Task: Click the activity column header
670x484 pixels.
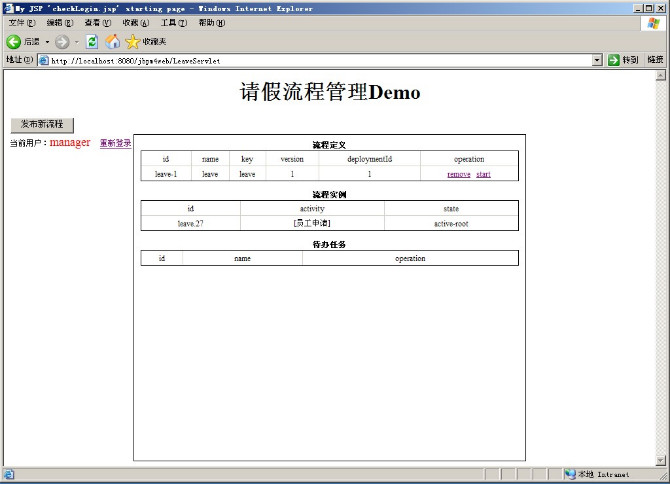Action: (312, 208)
